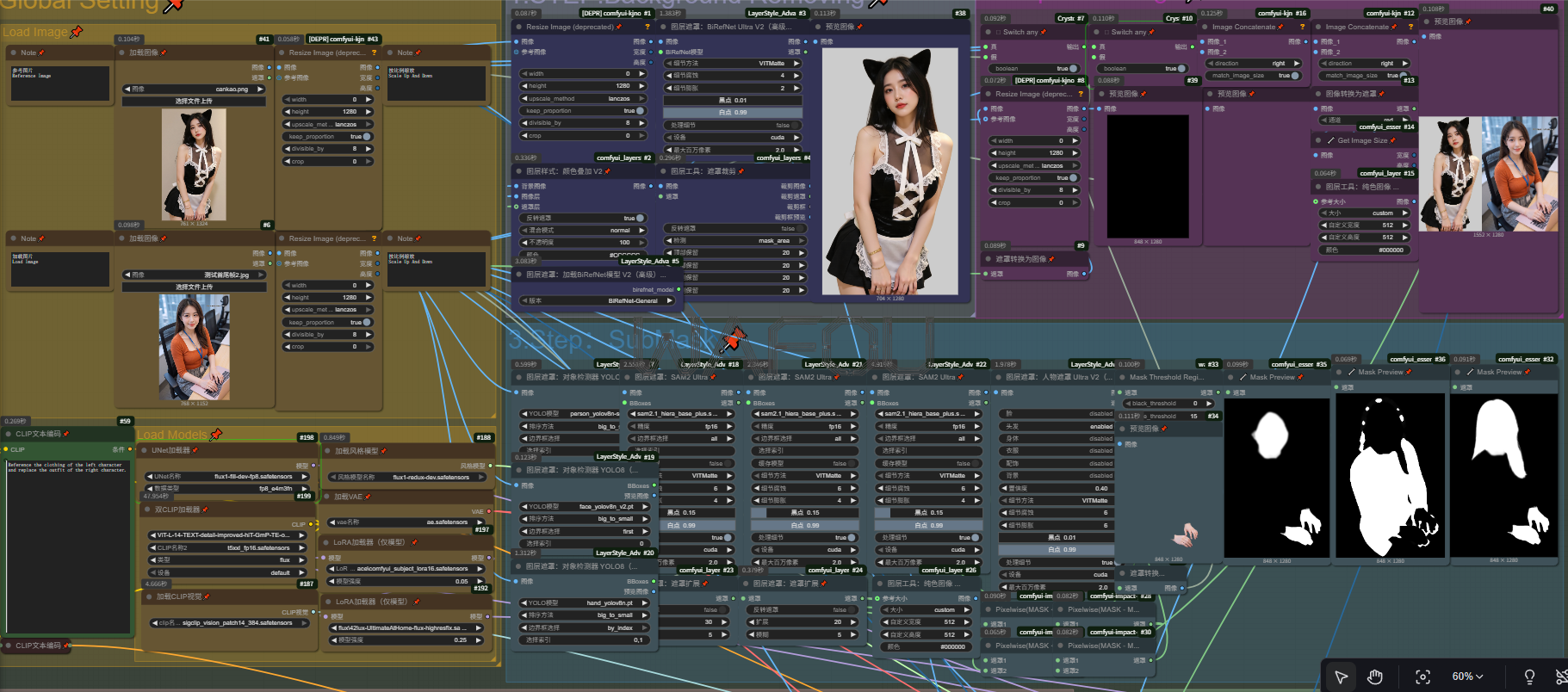Click the UNet加载器 node header

tap(170, 450)
